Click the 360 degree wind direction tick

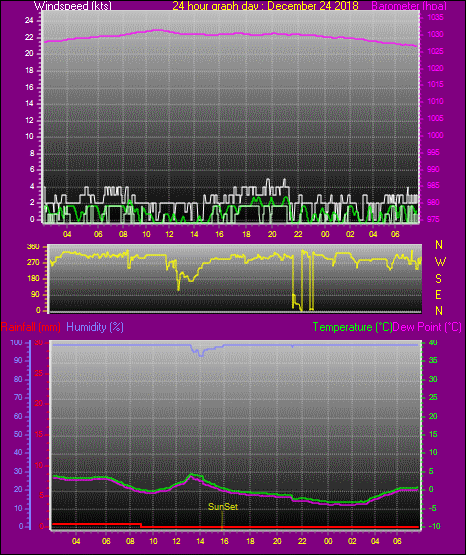pos(33,247)
